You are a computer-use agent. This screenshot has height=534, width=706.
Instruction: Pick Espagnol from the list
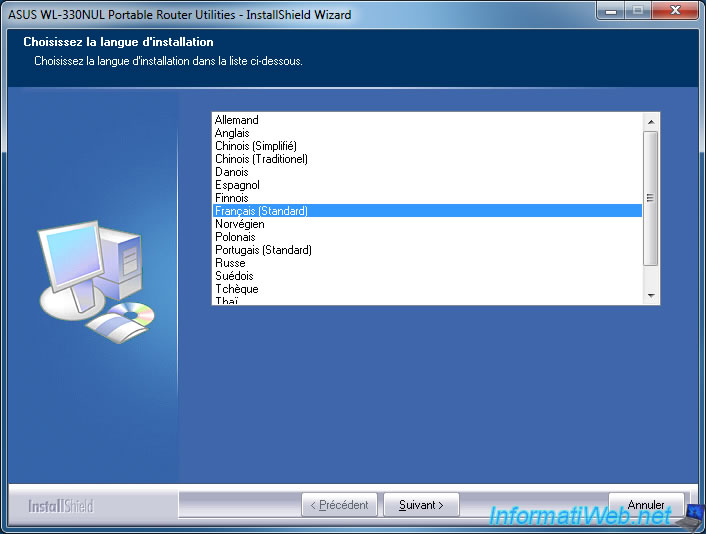pos(427,185)
